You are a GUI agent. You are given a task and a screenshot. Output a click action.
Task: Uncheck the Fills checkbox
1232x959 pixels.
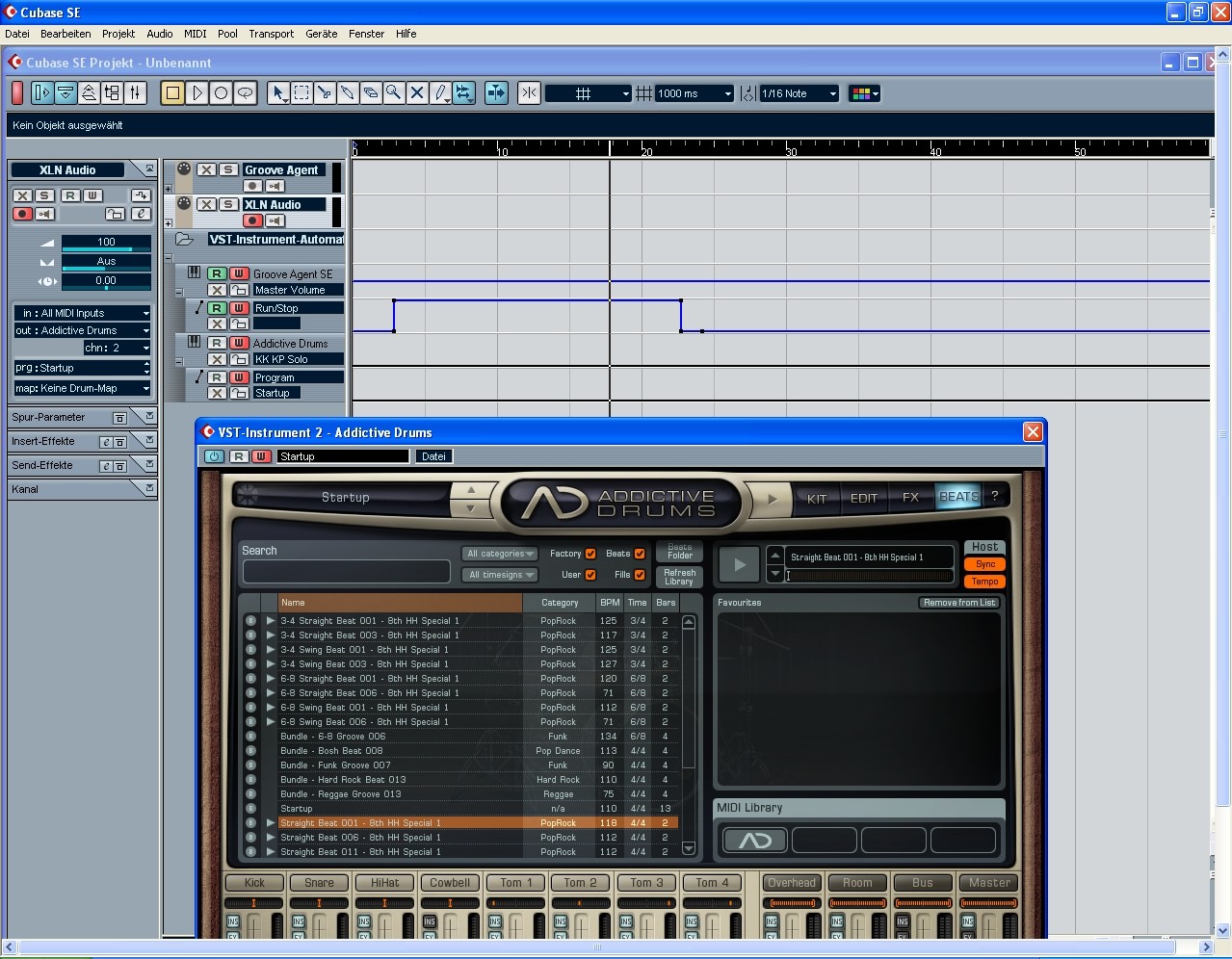coord(640,575)
